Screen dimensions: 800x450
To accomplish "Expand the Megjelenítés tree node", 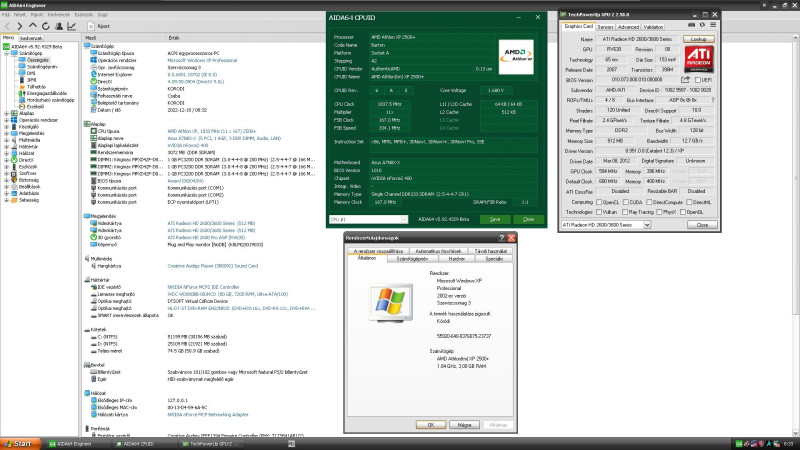I will tap(6, 133).
